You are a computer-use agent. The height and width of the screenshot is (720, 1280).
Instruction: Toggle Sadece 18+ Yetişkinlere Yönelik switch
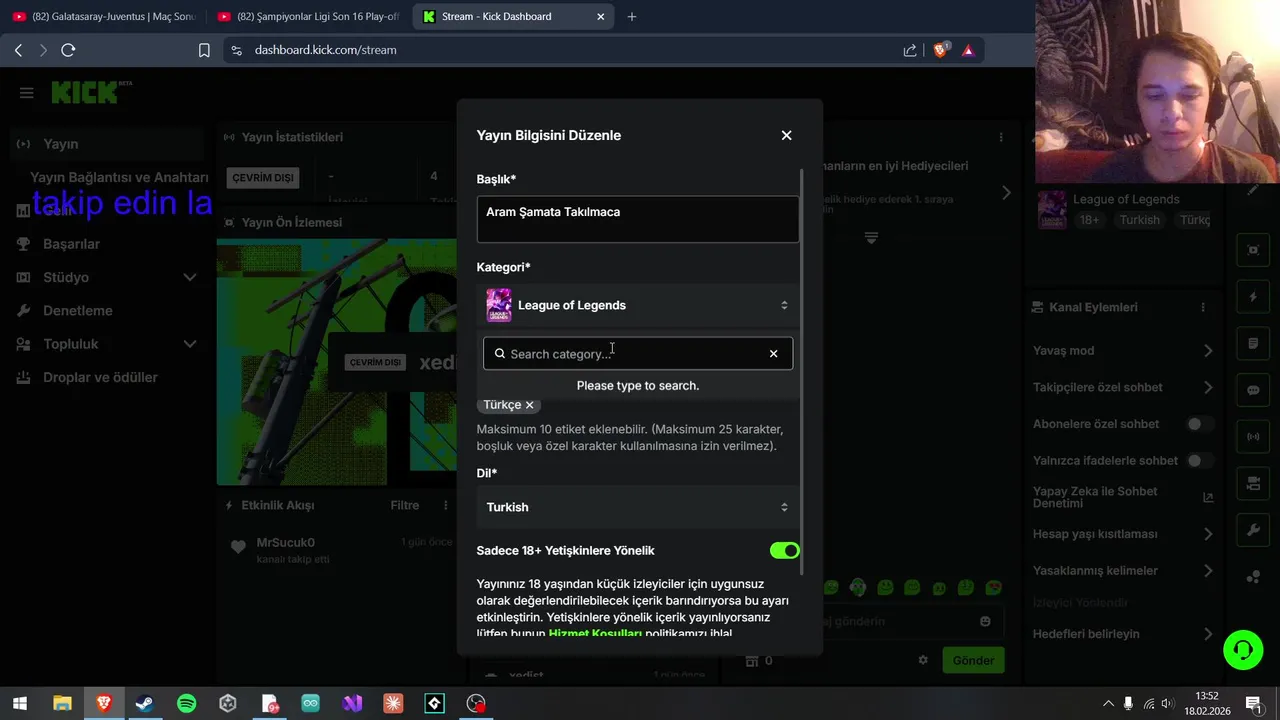click(785, 551)
